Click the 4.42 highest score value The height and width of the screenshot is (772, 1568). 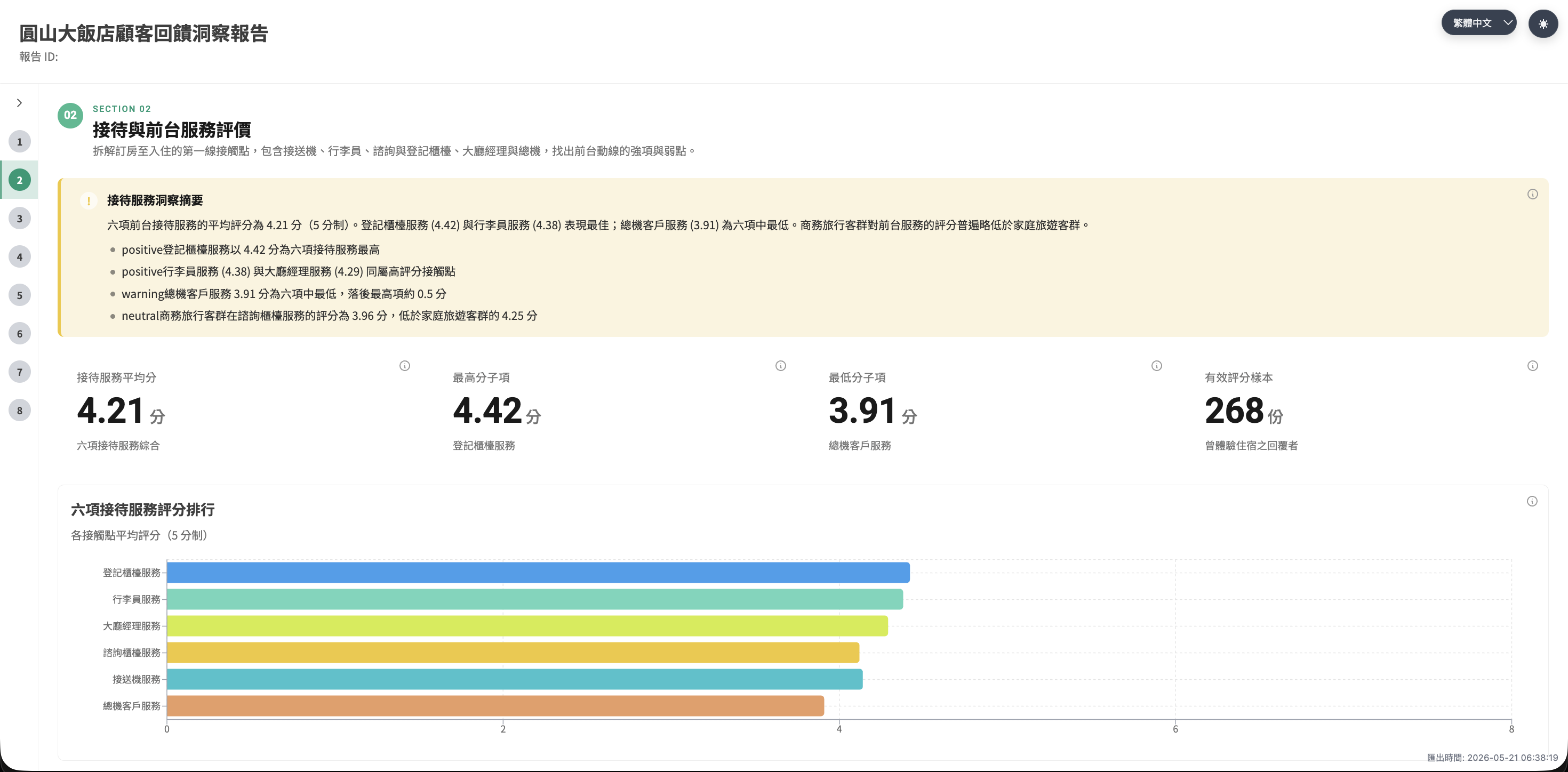tap(487, 411)
